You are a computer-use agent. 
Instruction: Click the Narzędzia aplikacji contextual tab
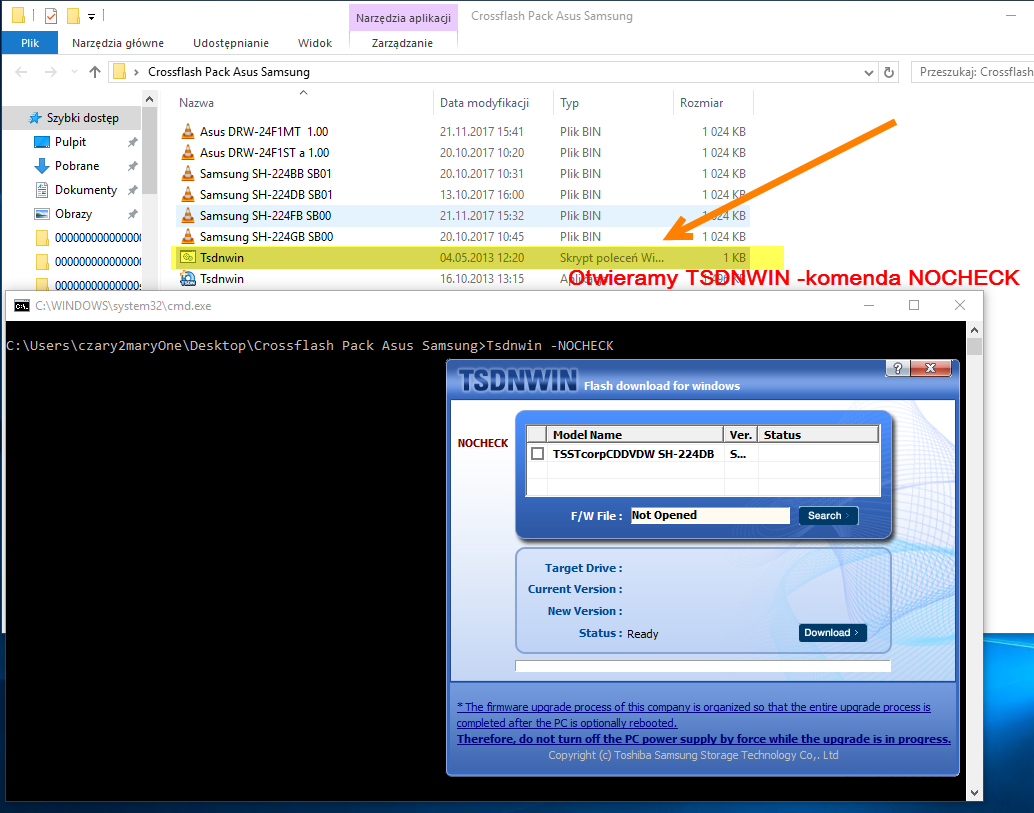(x=403, y=18)
